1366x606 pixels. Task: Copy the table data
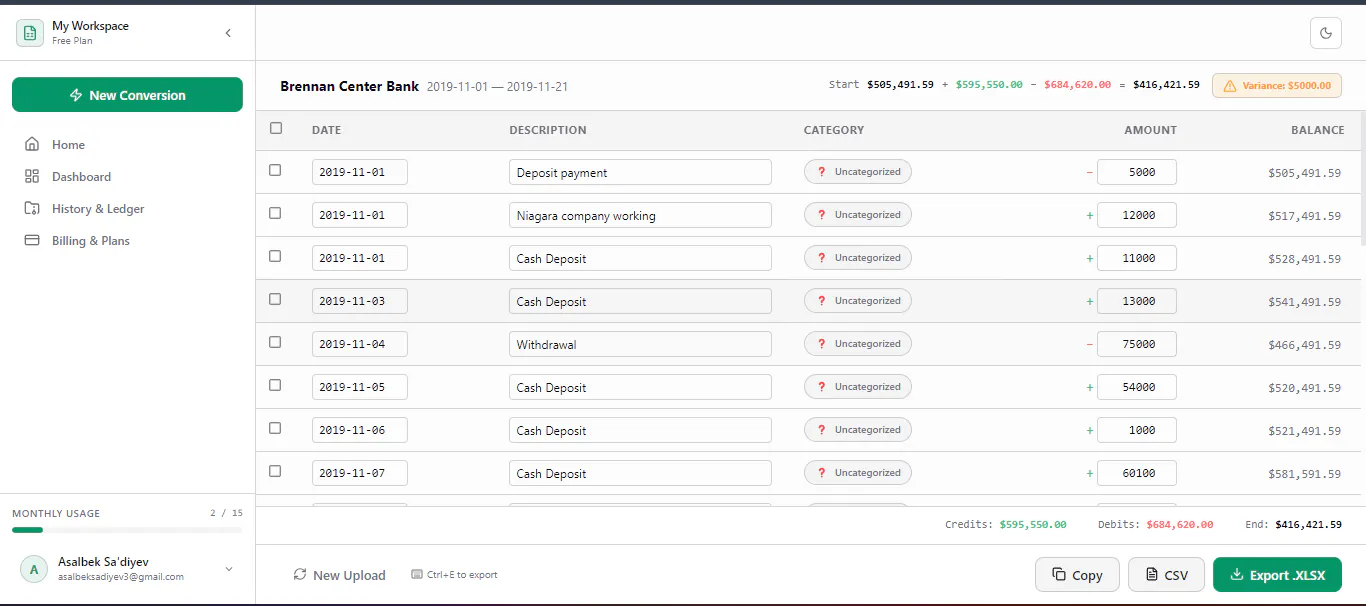[1077, 575]
